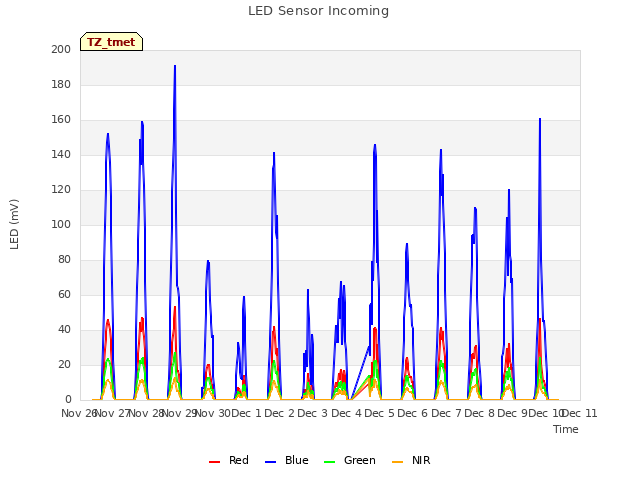The height and width of the screenshot is (480, 640).
Task: Toggle the Green series legend entry
Action: 349,460
